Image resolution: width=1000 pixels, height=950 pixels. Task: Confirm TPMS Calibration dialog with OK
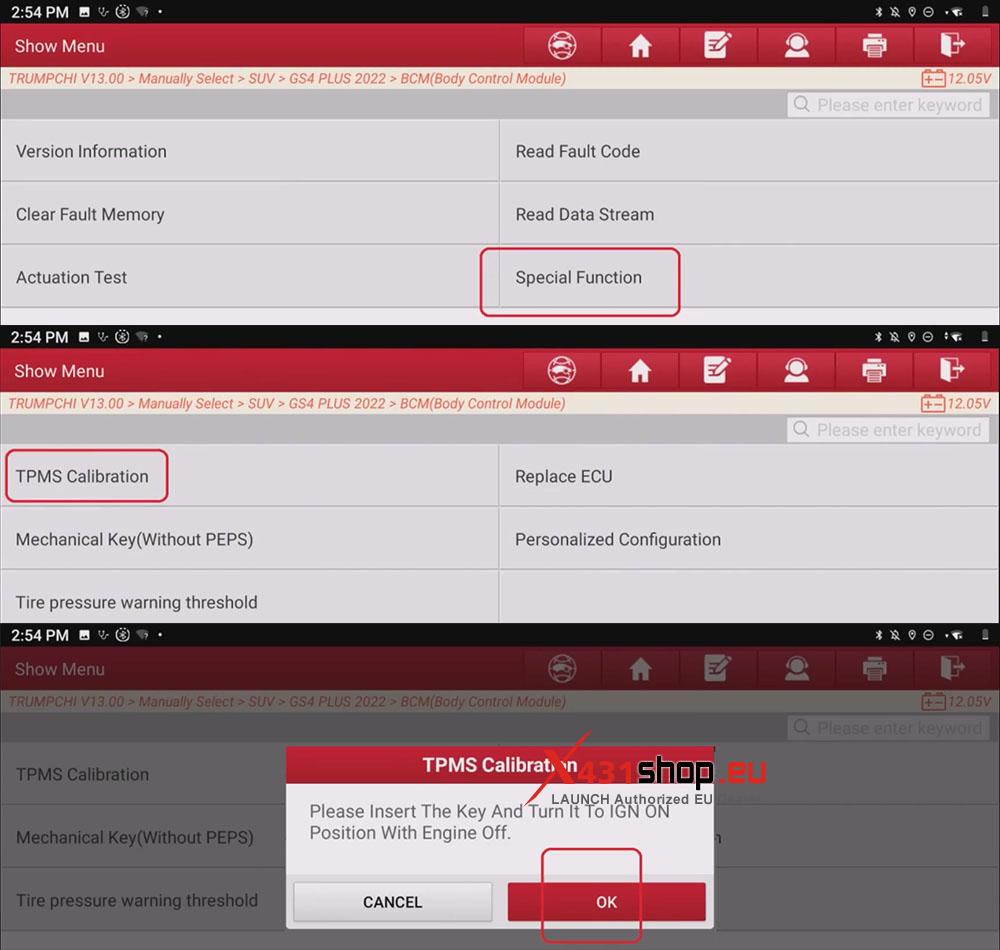tap(607, 902)
